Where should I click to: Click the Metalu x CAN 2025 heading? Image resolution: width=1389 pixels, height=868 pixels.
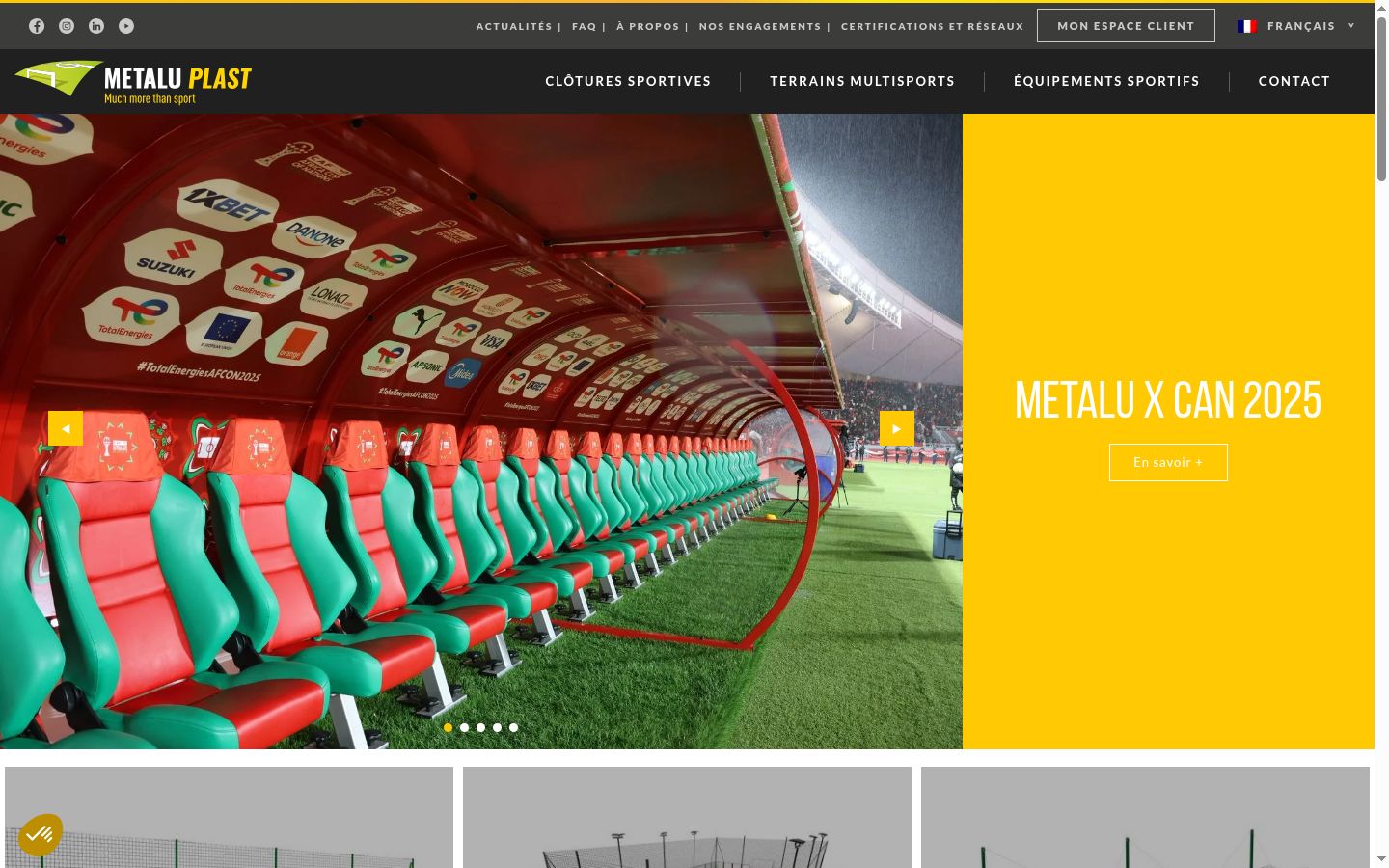[1168, 400]
